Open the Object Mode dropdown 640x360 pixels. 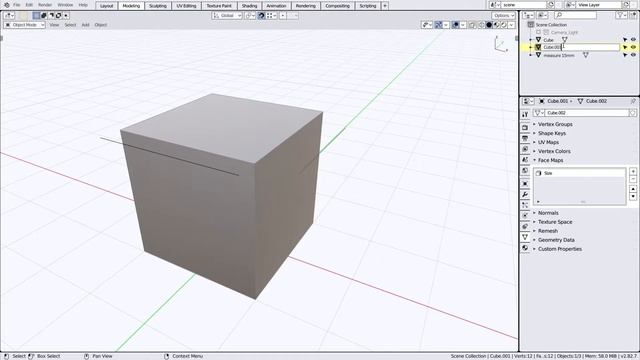24,25
